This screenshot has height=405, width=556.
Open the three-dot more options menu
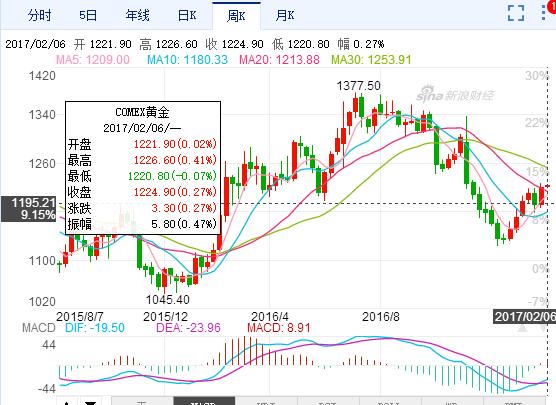click(544, 12)
